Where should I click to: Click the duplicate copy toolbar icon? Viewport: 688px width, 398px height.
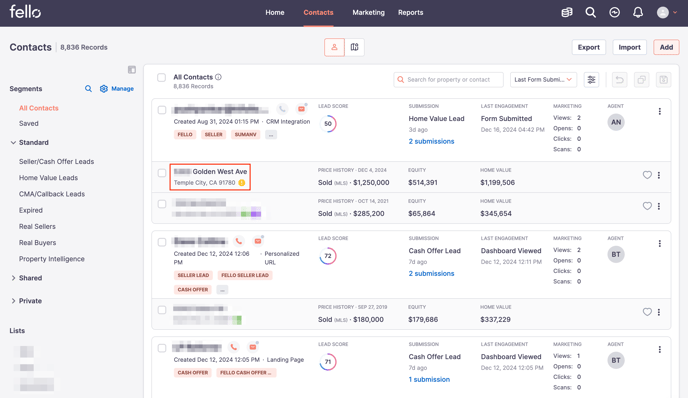click(x=641, y=79)
